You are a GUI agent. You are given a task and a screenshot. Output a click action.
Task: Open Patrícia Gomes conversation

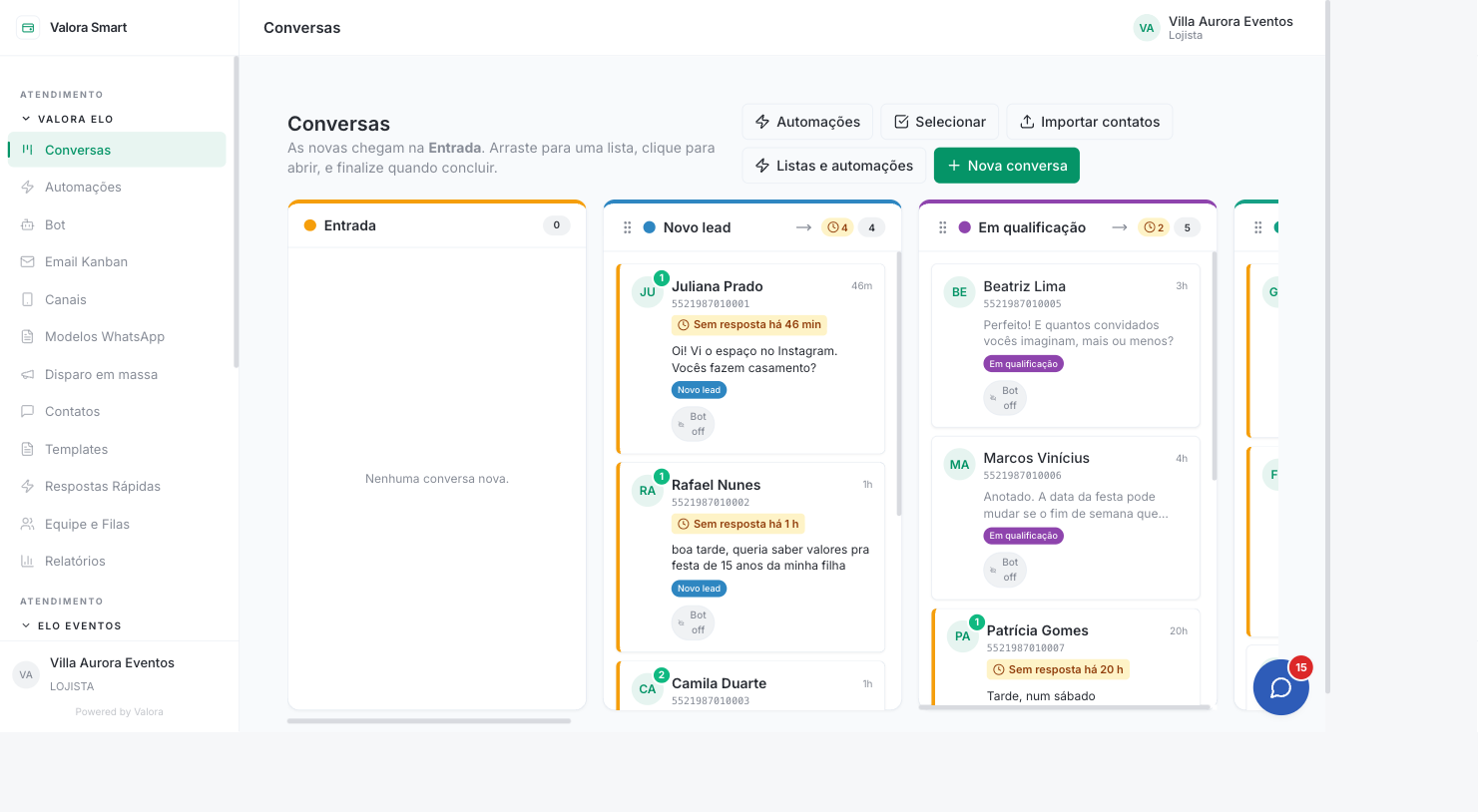point(1066,657)
